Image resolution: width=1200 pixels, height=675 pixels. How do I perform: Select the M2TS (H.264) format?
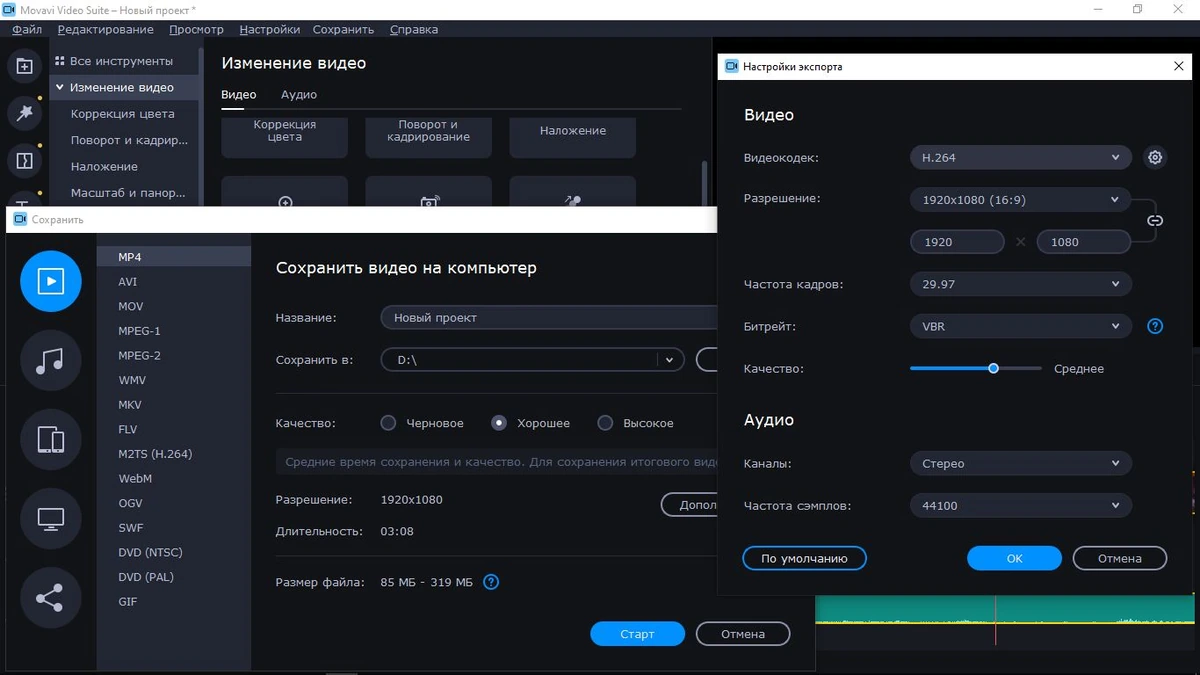(174, 454)
